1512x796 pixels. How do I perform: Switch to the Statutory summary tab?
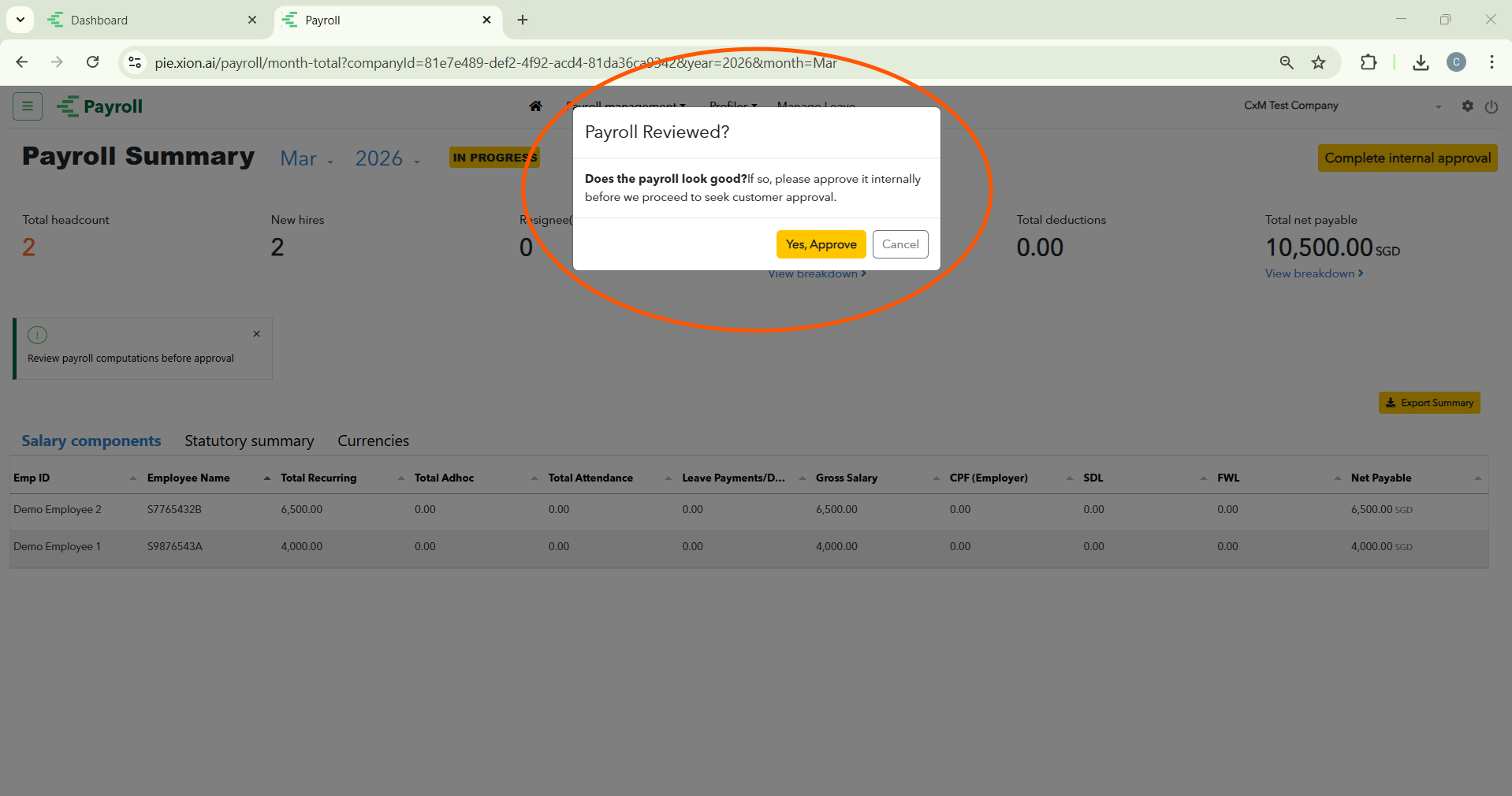(249, 441)
